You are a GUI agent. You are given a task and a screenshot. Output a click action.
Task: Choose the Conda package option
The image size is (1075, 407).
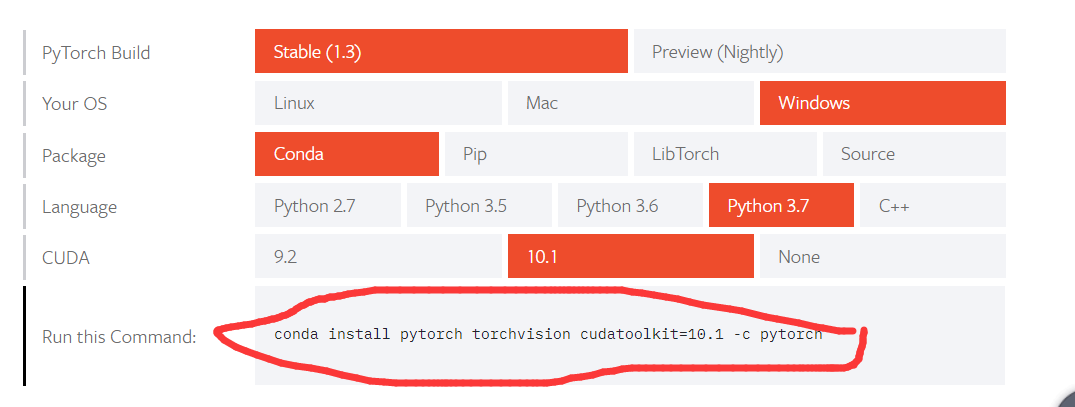click(346, 154)
